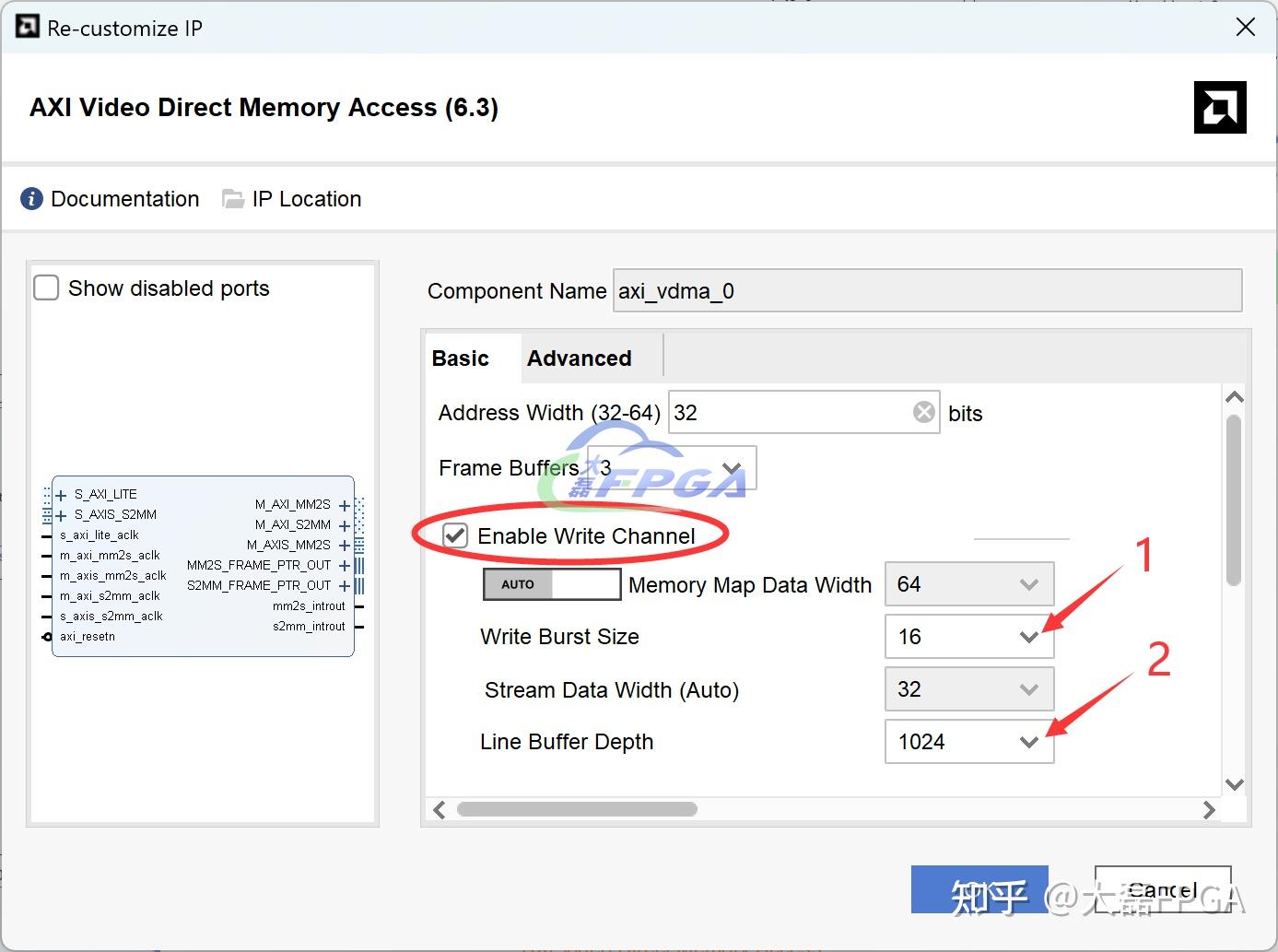
Task: Expand the S_AXIS_S2MM port plus icon
Action: pyautogui.click(x=61, y=515)
